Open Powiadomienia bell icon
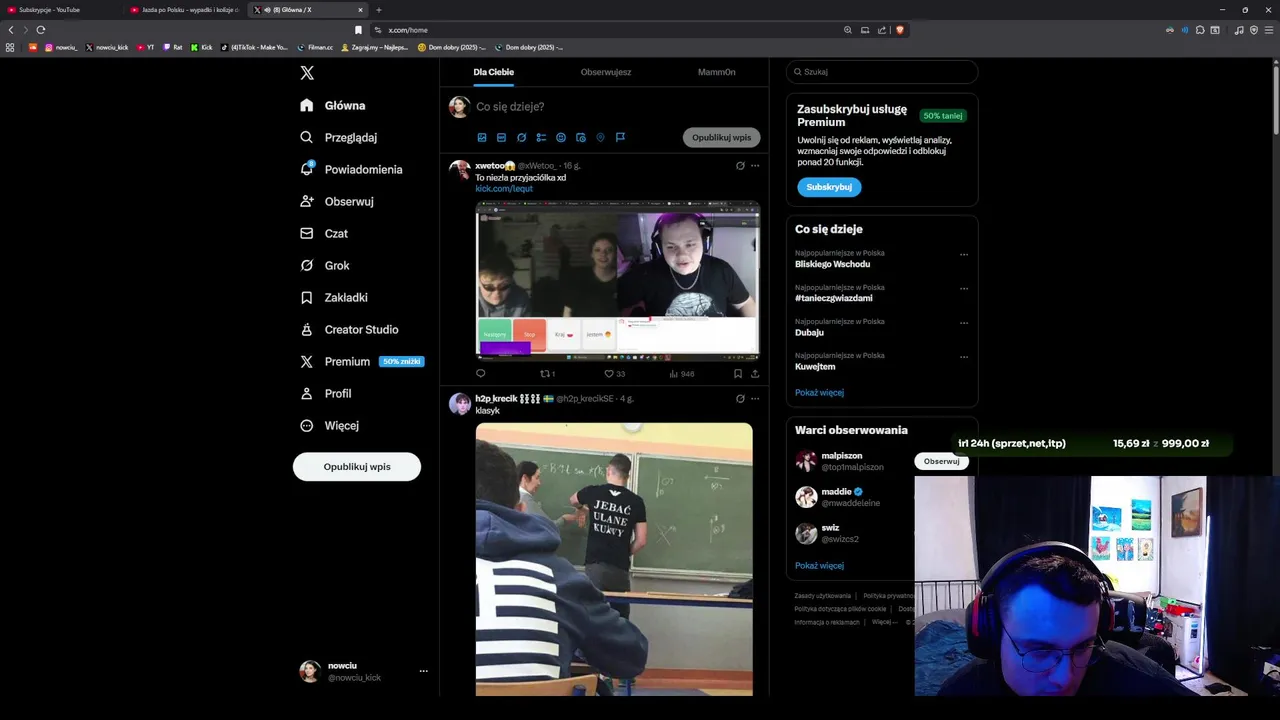The width and height of the screenshot is (1280, 720). pyautogui.click(x=307, y=169)
